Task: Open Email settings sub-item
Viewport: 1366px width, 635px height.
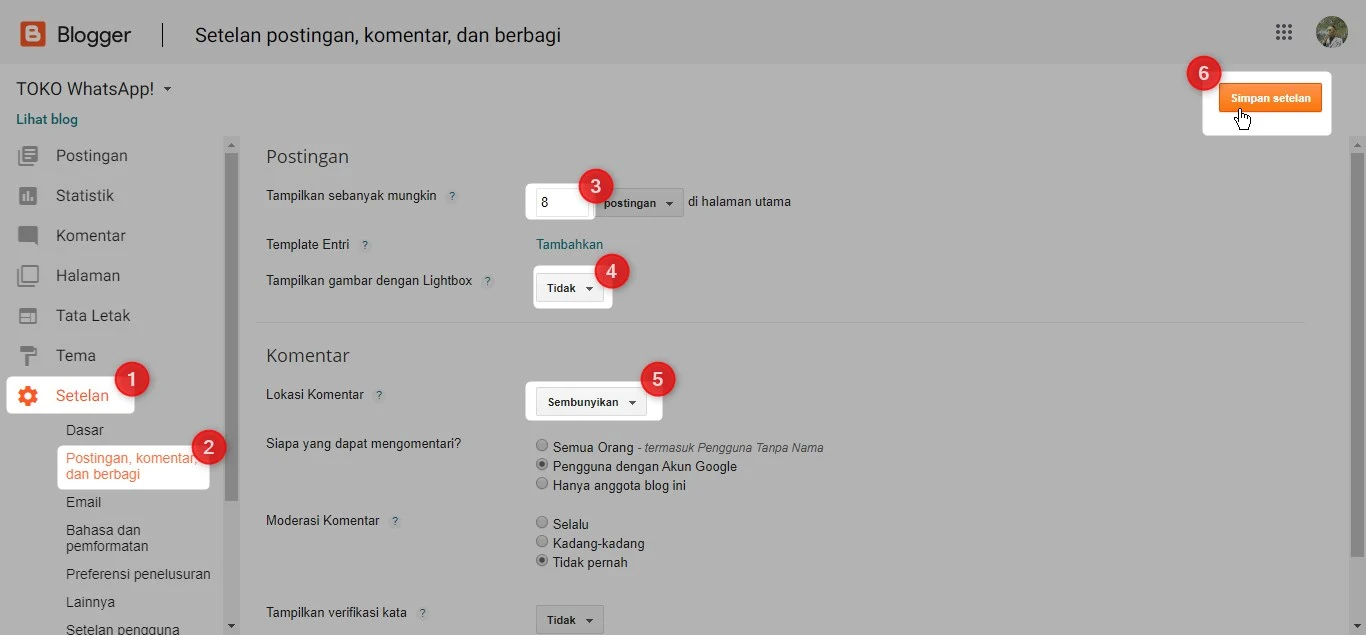Action: (83, 502)
